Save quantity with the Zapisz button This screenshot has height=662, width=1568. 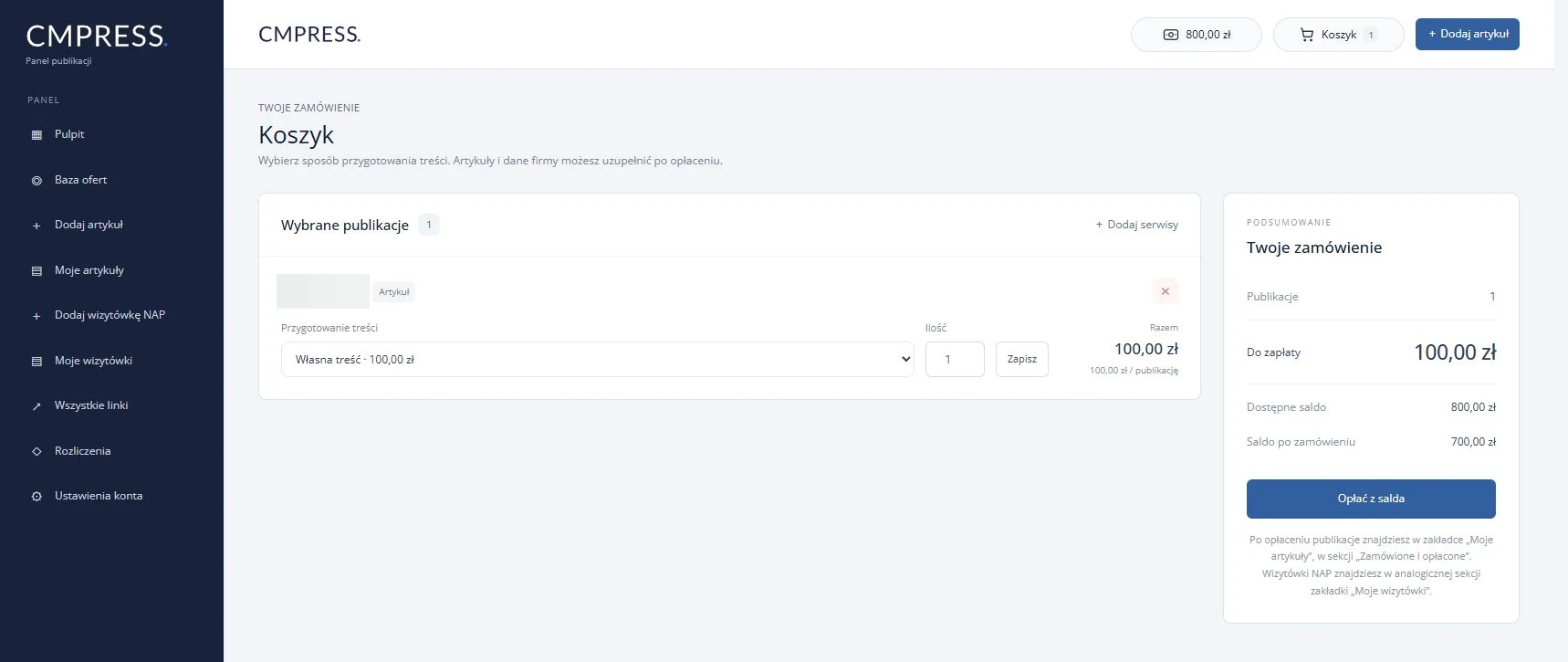point(1022,359)
